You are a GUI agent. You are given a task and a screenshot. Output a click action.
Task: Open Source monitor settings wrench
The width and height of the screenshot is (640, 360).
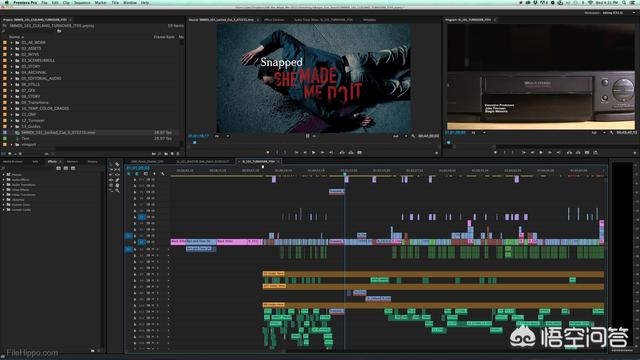pyautogui.click(x=413, y=136)
